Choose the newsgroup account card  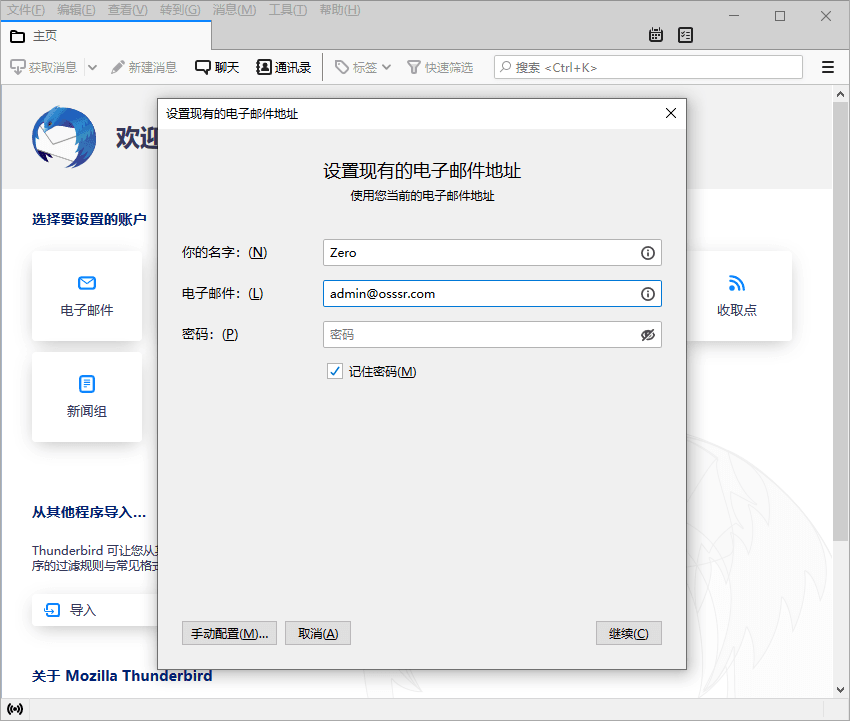tap(87, 396)
